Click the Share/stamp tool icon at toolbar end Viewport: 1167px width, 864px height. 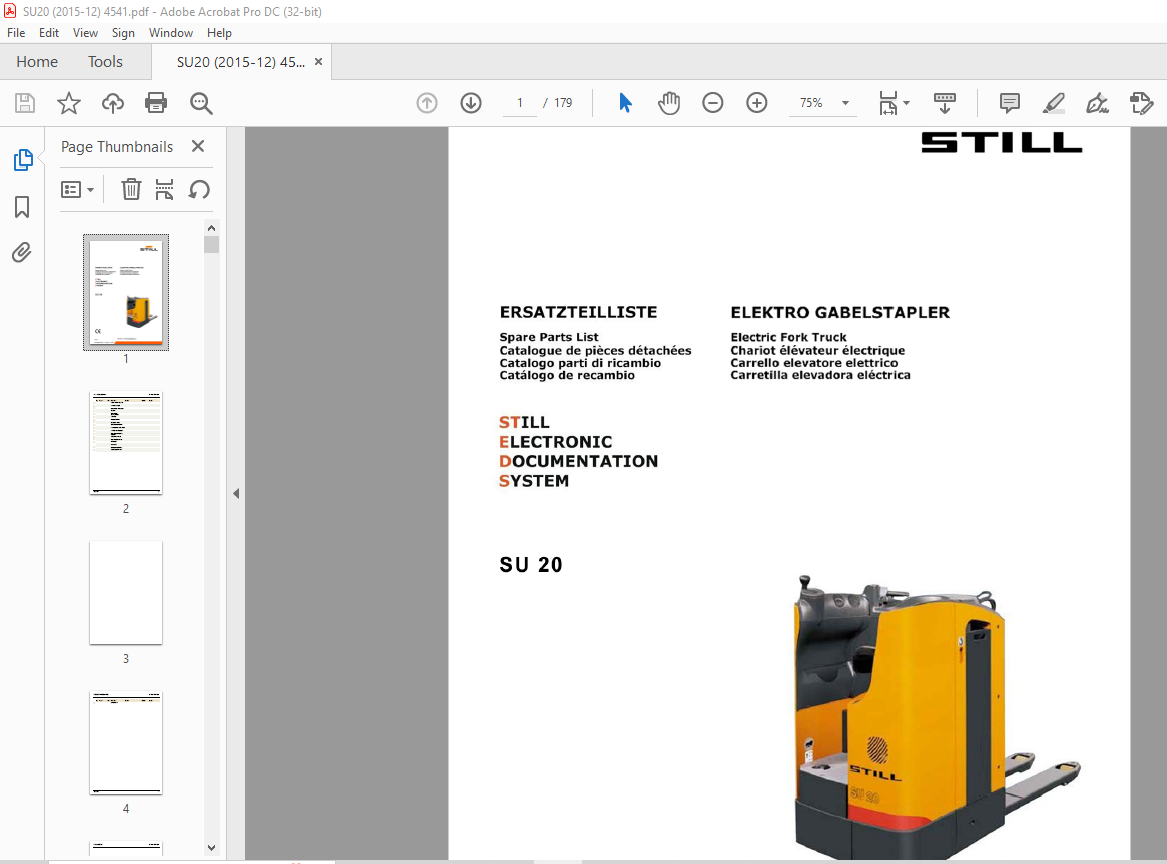coord(1141,103)
